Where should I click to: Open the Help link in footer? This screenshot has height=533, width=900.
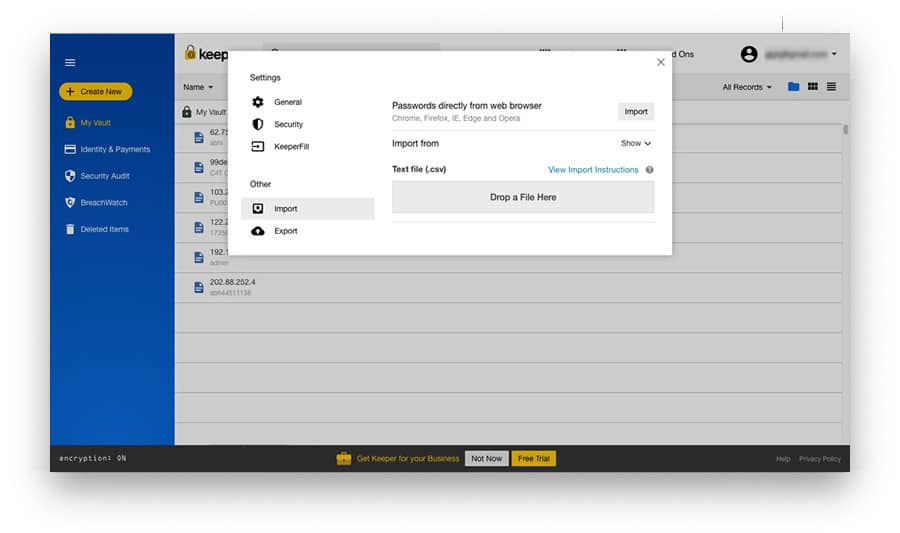pos(783,459)
